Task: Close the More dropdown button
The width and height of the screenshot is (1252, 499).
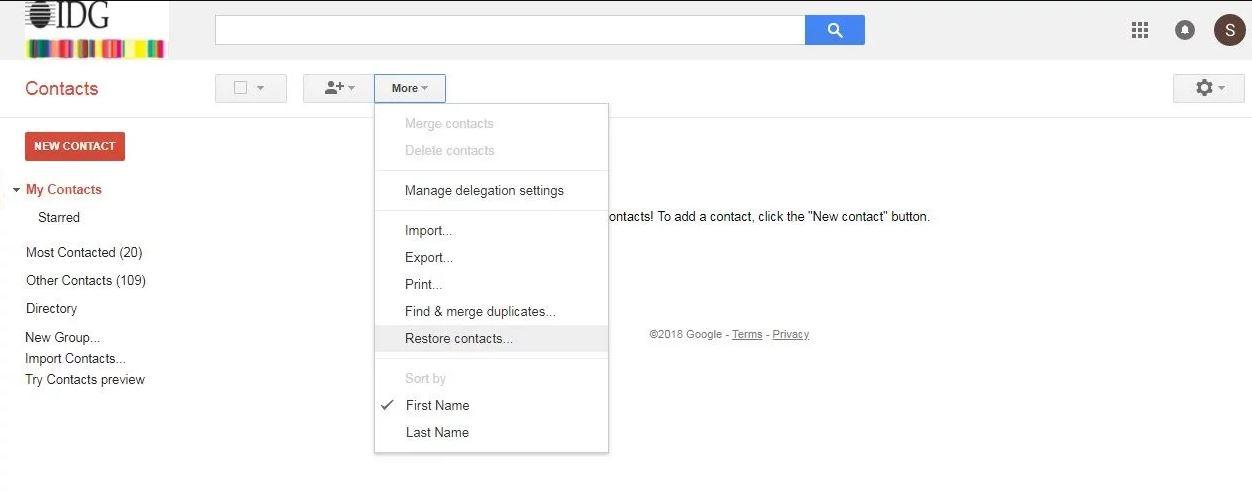Action: tap(410, 88)
